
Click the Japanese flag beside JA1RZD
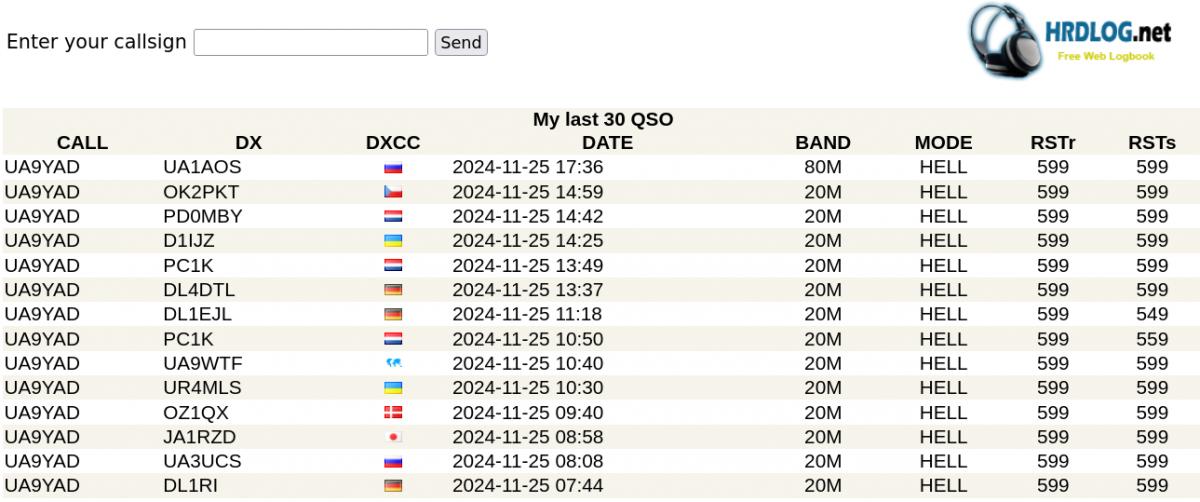(x=393, y=437)
